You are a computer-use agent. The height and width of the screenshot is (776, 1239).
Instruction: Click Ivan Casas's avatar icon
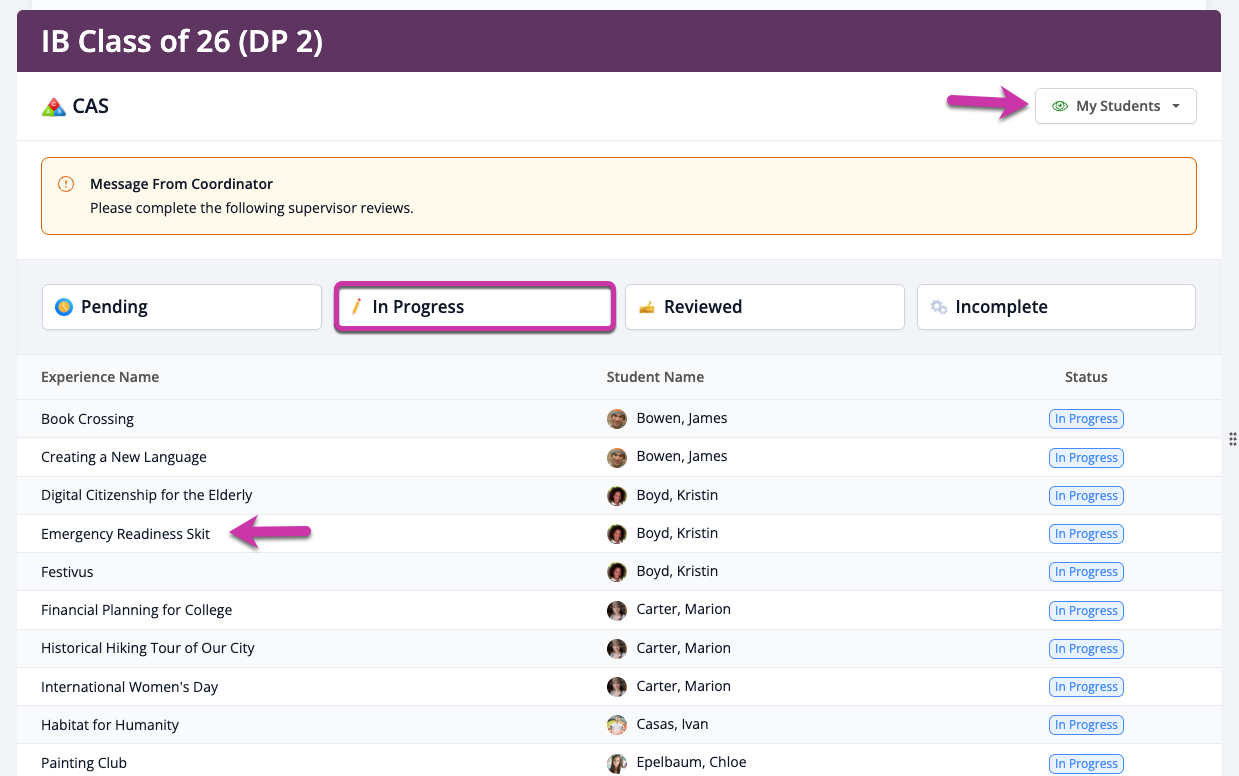point(617,725)
